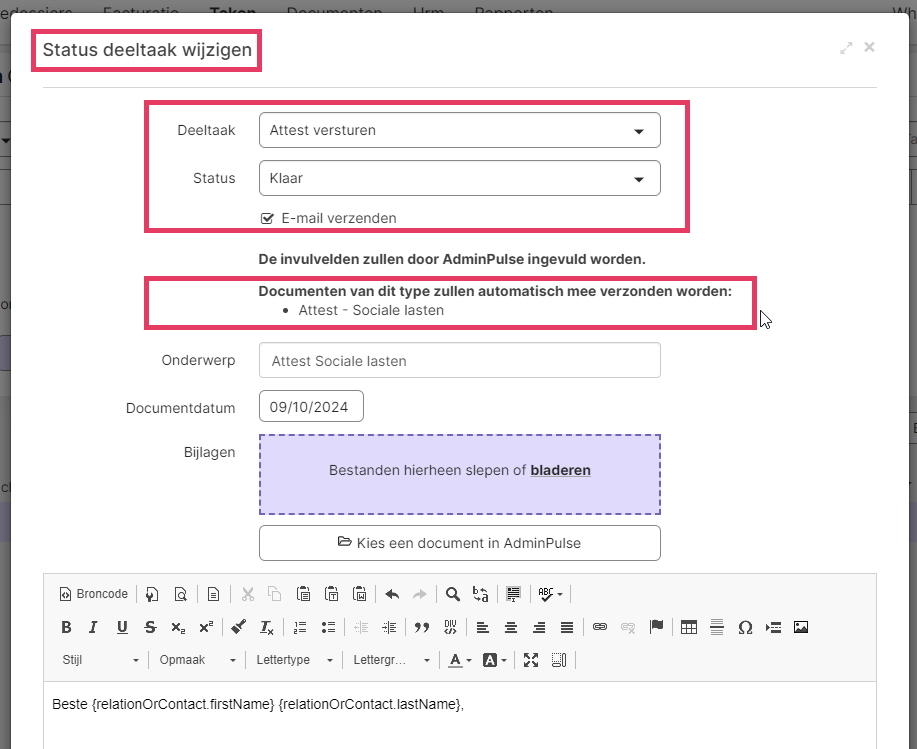Screen dimensions: 917x749
Task: Open the Stijl dropdown
Action: click(x=100, y=660)
